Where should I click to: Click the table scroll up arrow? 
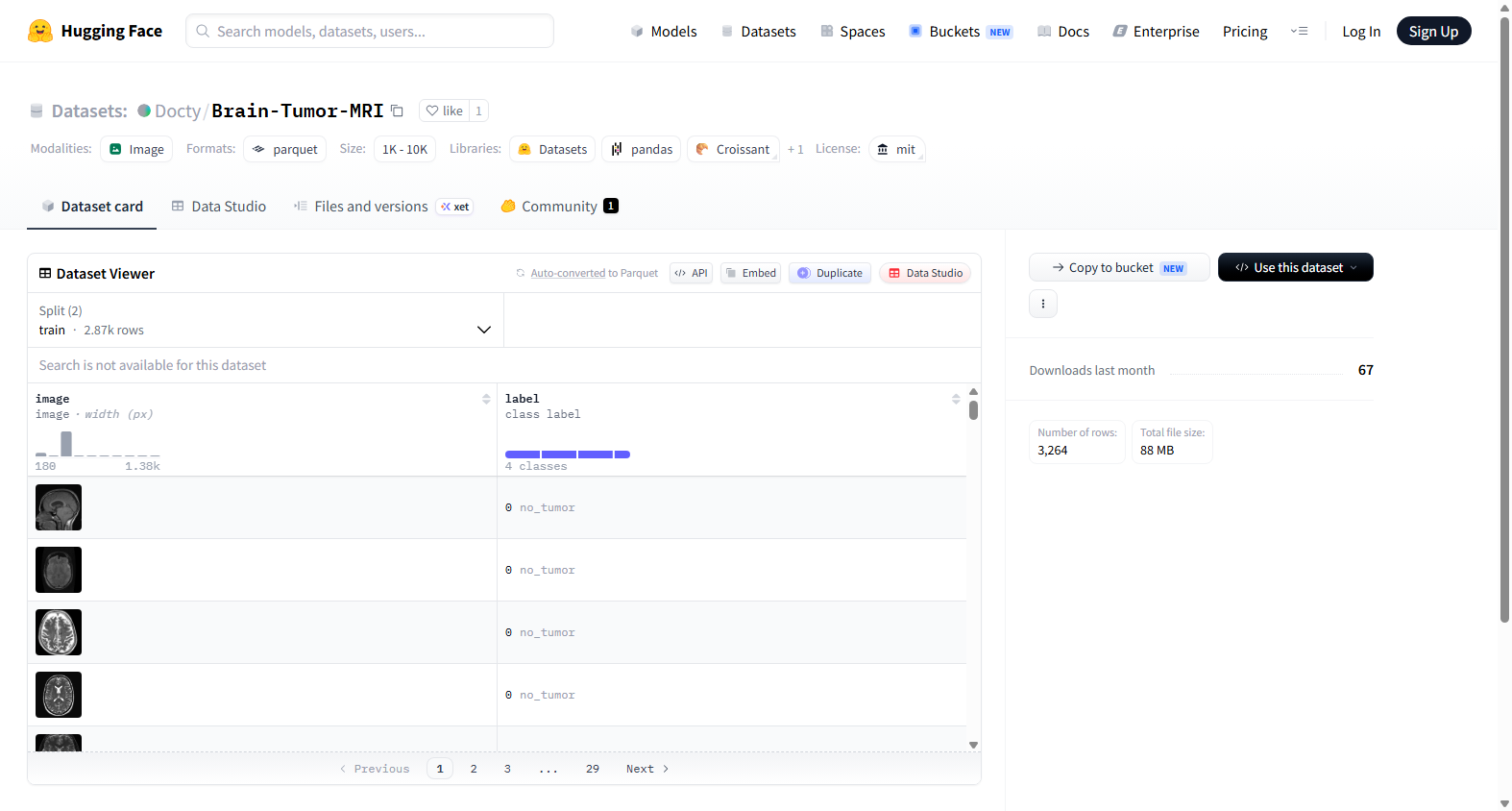coord(973,391)
